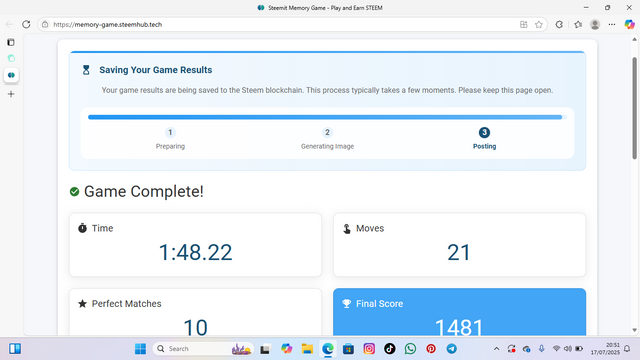Click the Perfect Matches star icon
The height and width of the screenshot is (360, 640).
[82, 303]
